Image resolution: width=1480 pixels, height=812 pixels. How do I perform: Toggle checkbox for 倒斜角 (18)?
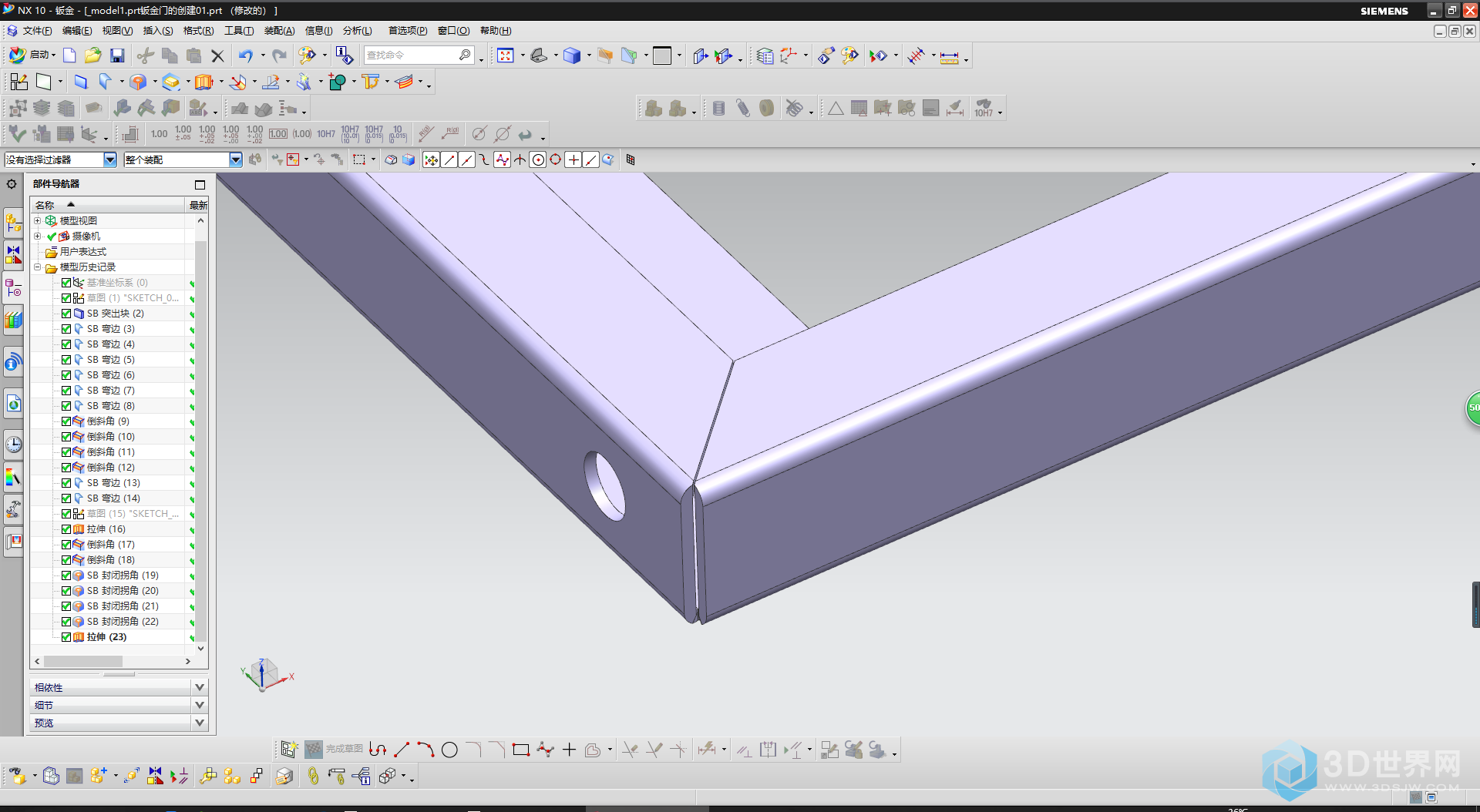(66, 560)
